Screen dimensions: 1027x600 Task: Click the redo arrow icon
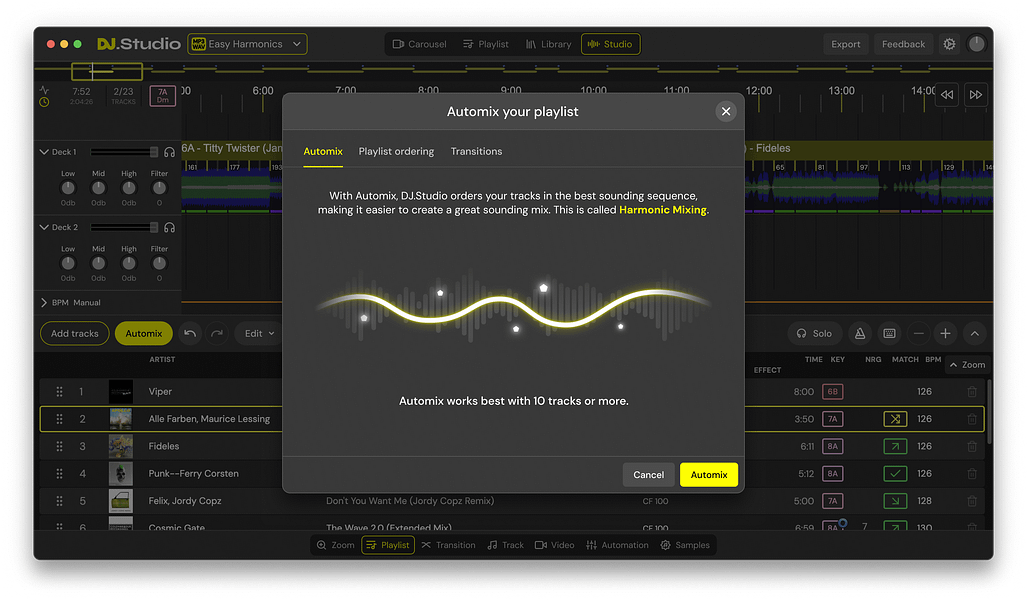click(217, 333)
